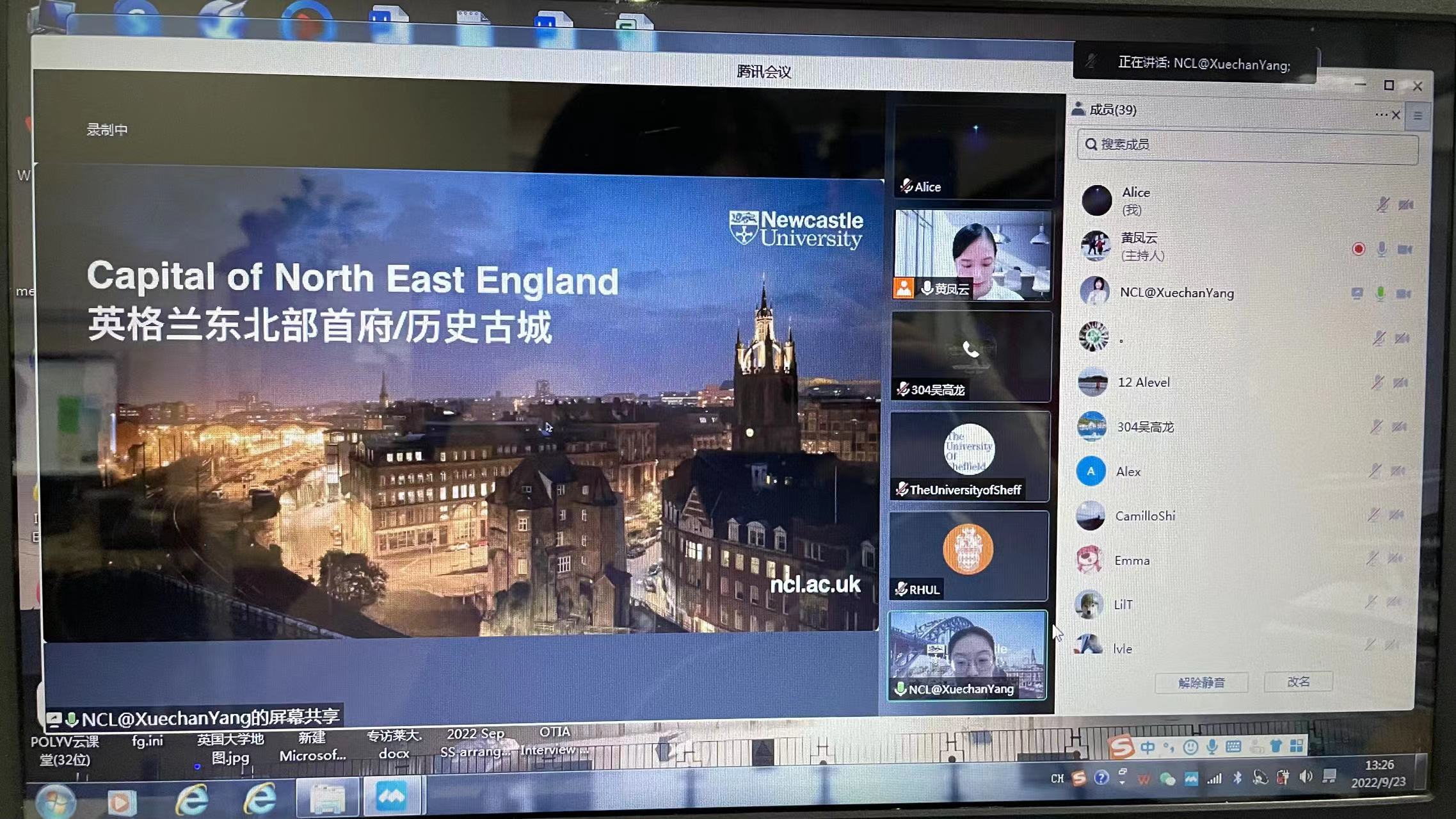
Task: Click volume speaker tray icon
Action: coord(1306,777)
